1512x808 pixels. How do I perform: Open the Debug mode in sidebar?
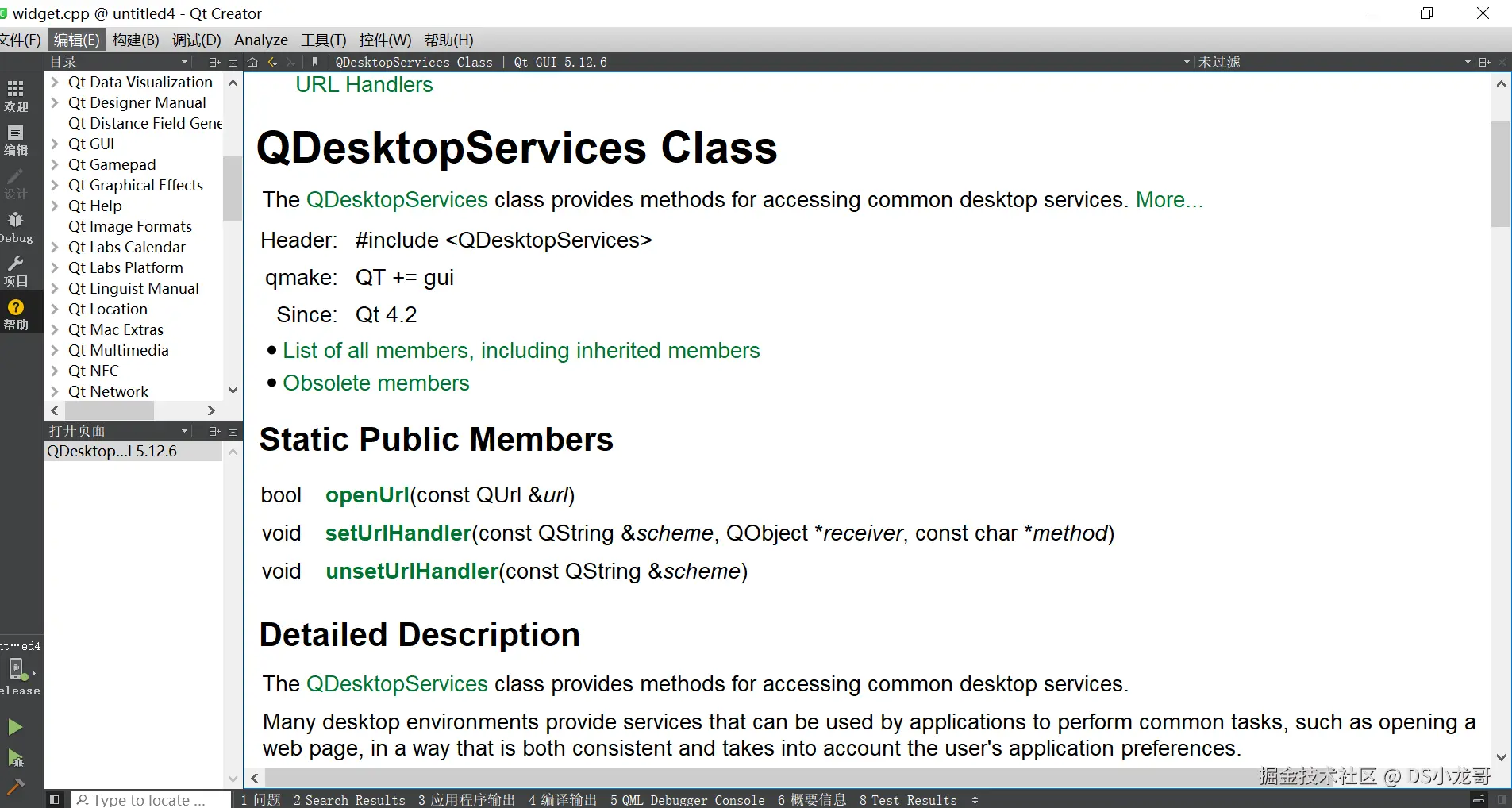16,227
